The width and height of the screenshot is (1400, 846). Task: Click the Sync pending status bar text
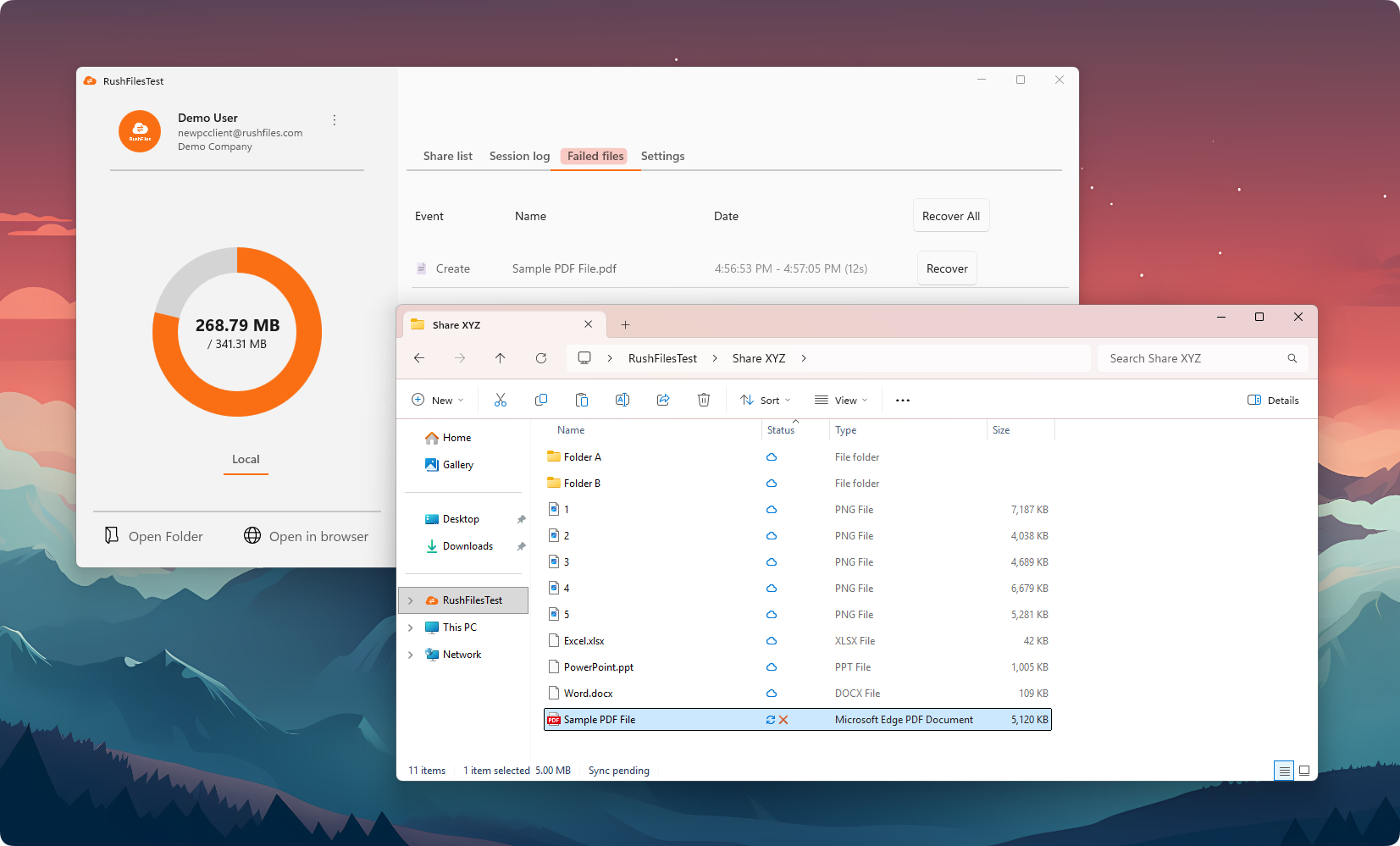(619, 771)
